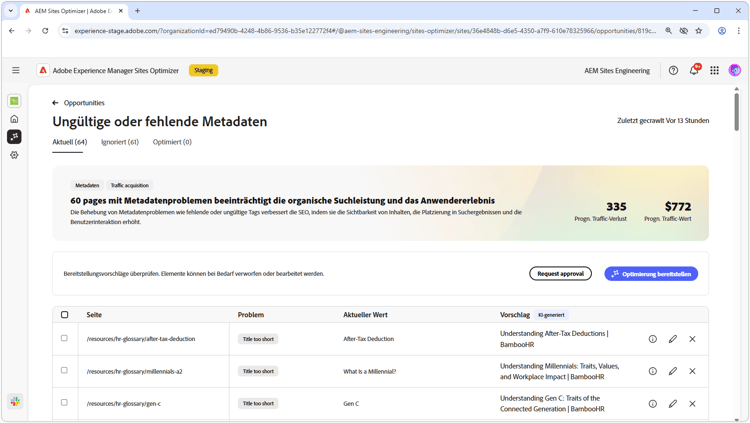Image resolution: width=750 pixels, height=423 pixels.
Task: Click the back arrow next to Opportunities
Action: (x=55, y=103)
